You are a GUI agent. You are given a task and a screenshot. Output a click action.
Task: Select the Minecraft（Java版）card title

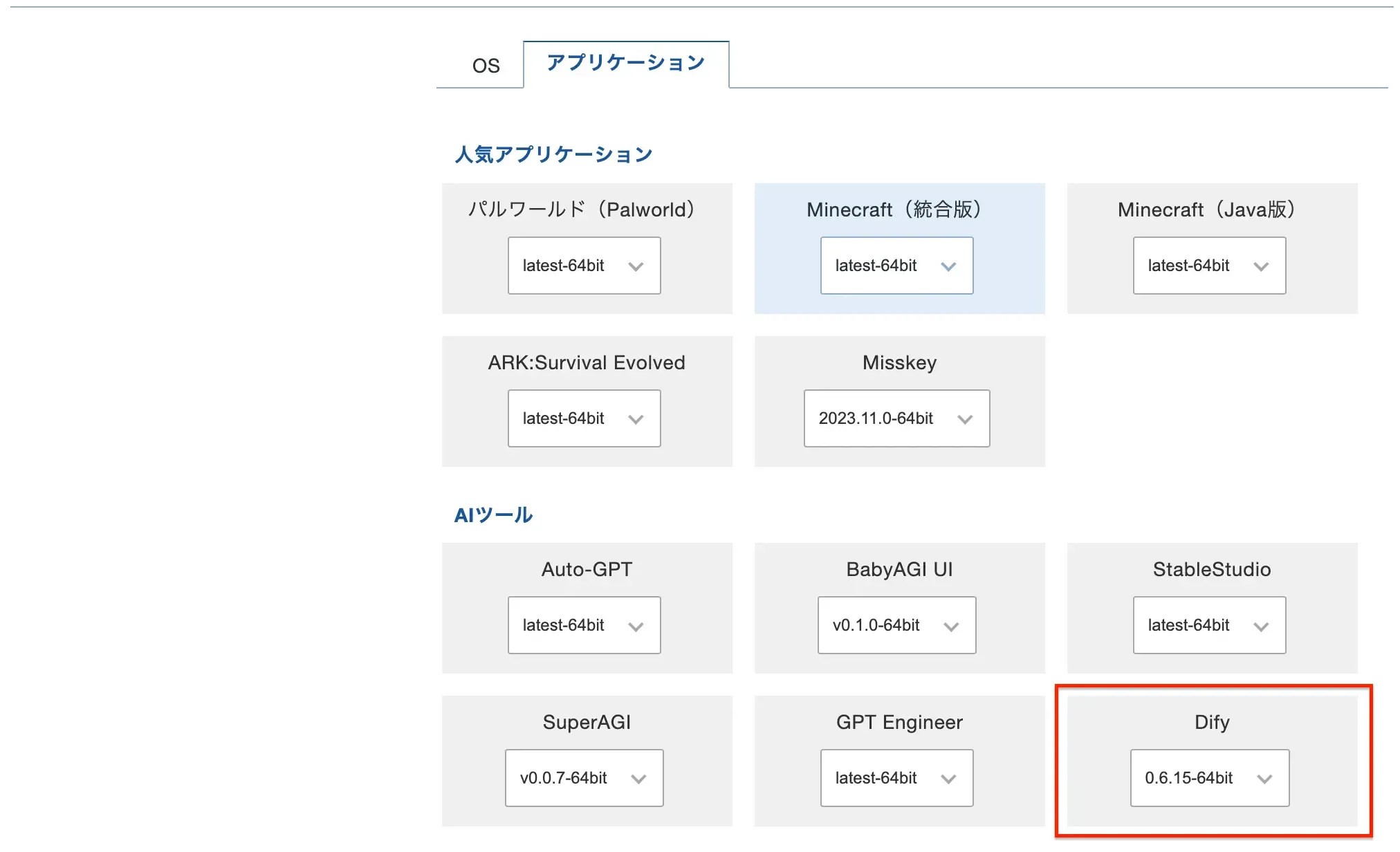click(1207, 209)
